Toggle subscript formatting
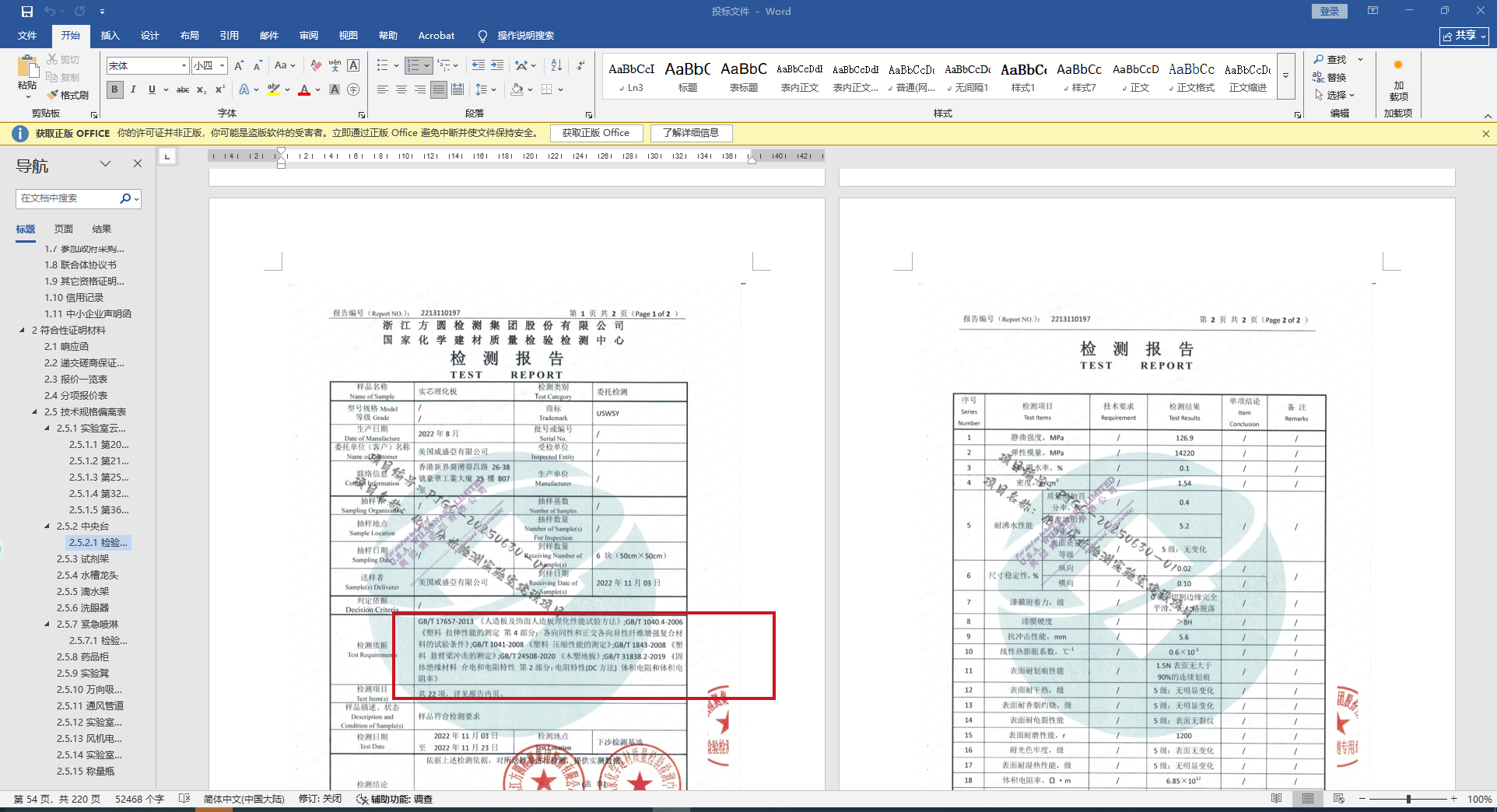The width and height of the screenshot is (1497, 812). click(x=202, y=89)
